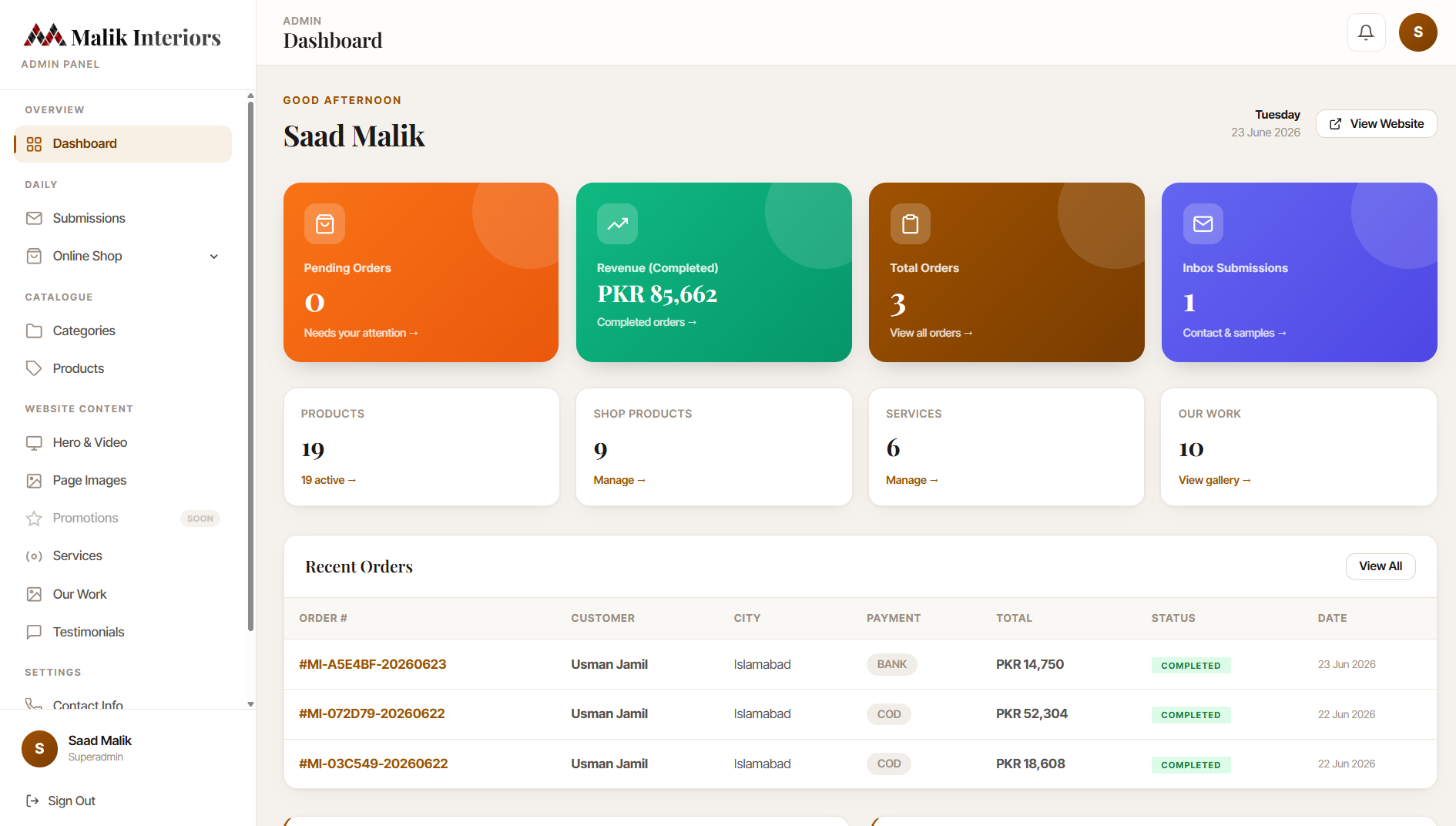Screen dimensions: 1456x826
Task: Follow the View all orders link
Action: click(931, 333)
